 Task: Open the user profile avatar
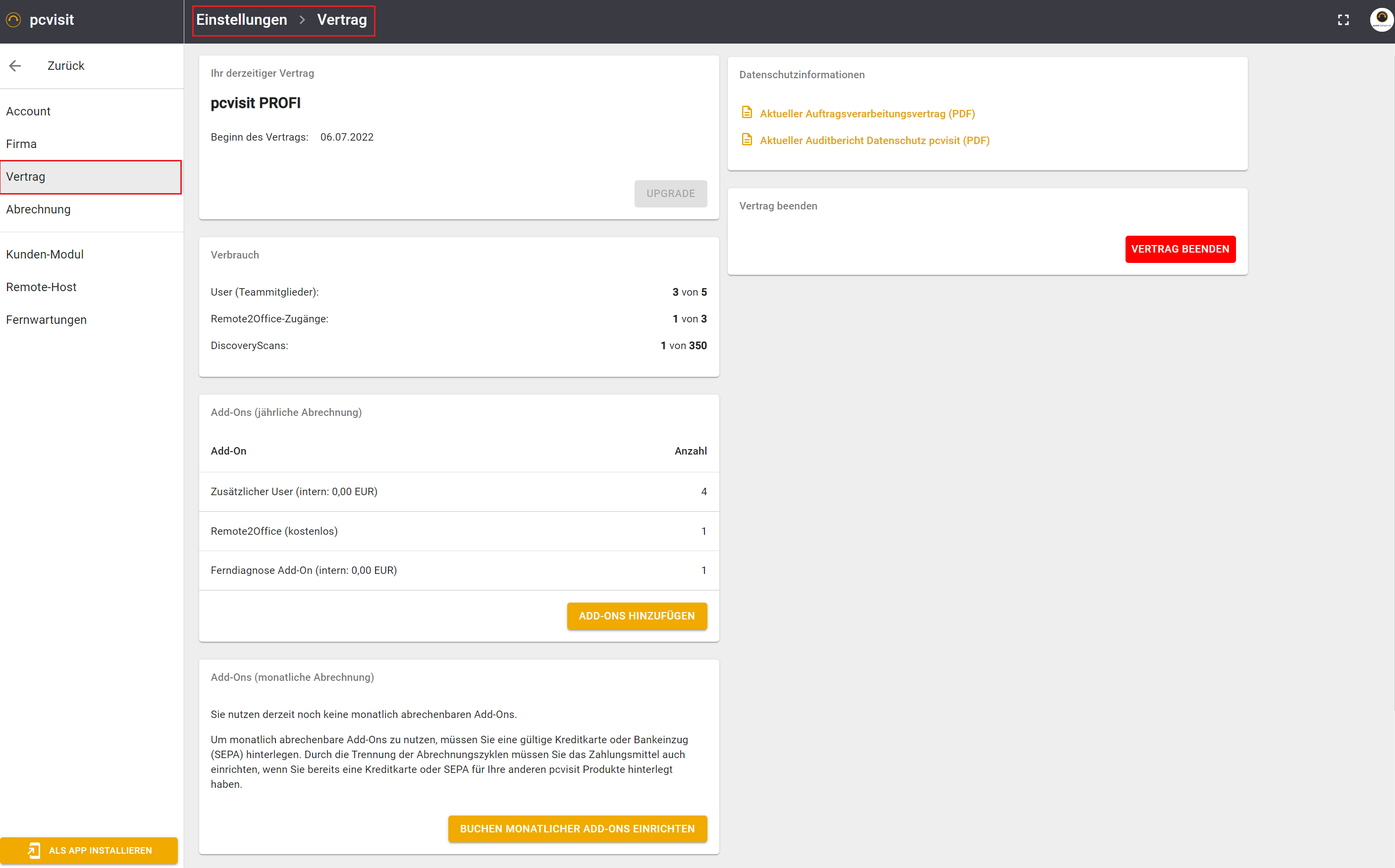[1381, 19]
